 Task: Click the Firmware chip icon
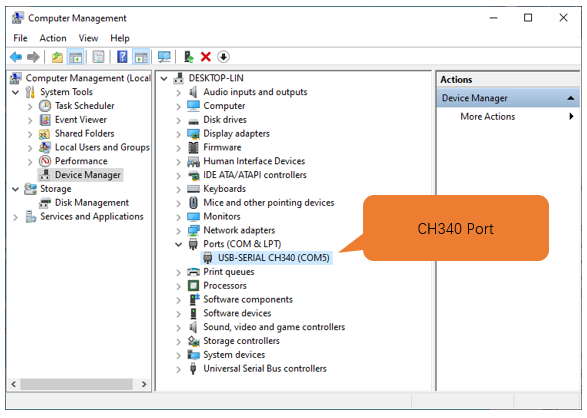pyautogui.click(x=193, y=147)
